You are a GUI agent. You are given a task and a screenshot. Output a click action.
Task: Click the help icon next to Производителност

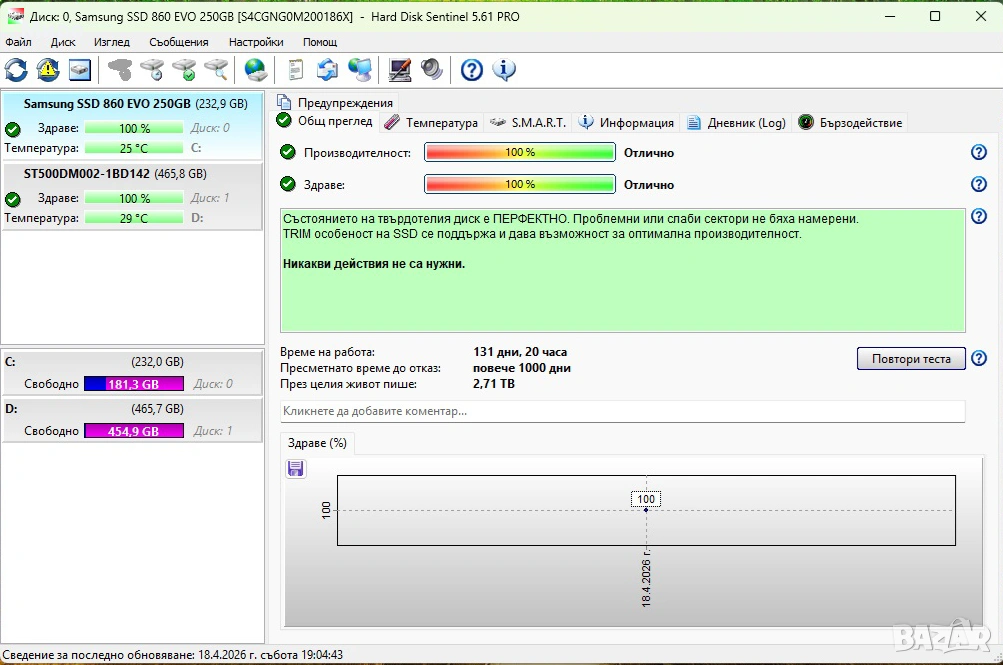979,152
